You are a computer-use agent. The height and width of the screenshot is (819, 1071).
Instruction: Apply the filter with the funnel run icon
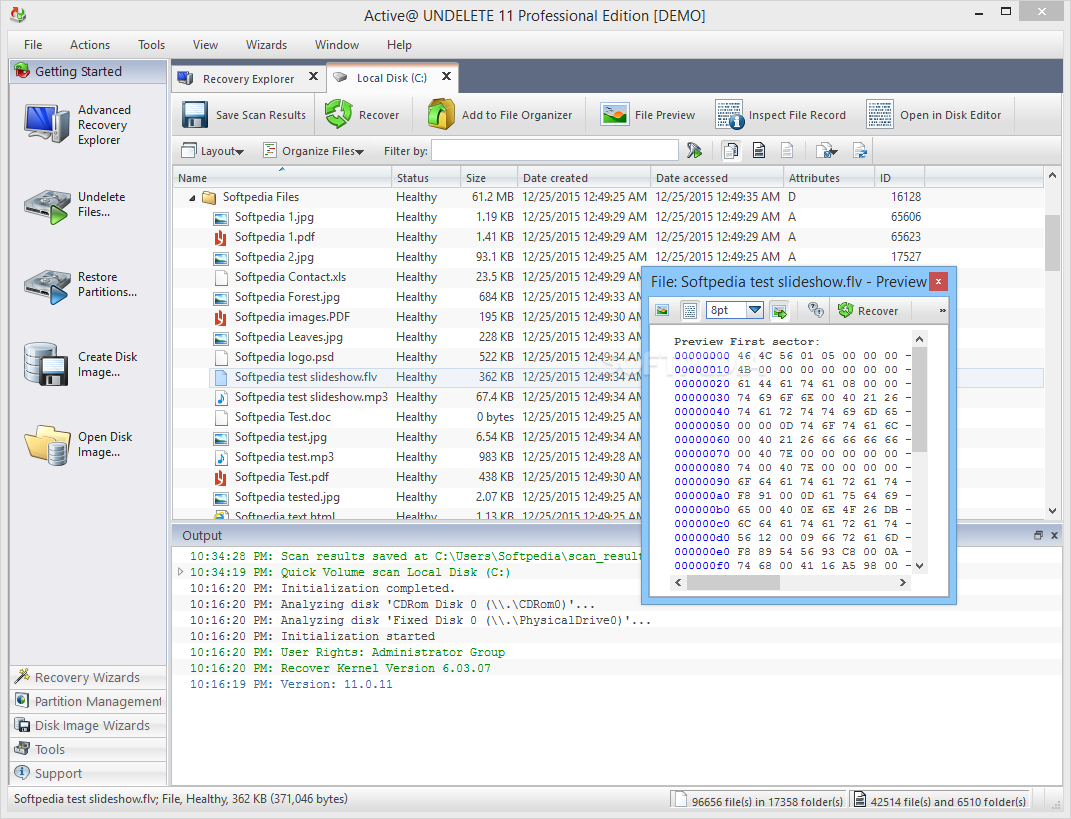(694, 150)
